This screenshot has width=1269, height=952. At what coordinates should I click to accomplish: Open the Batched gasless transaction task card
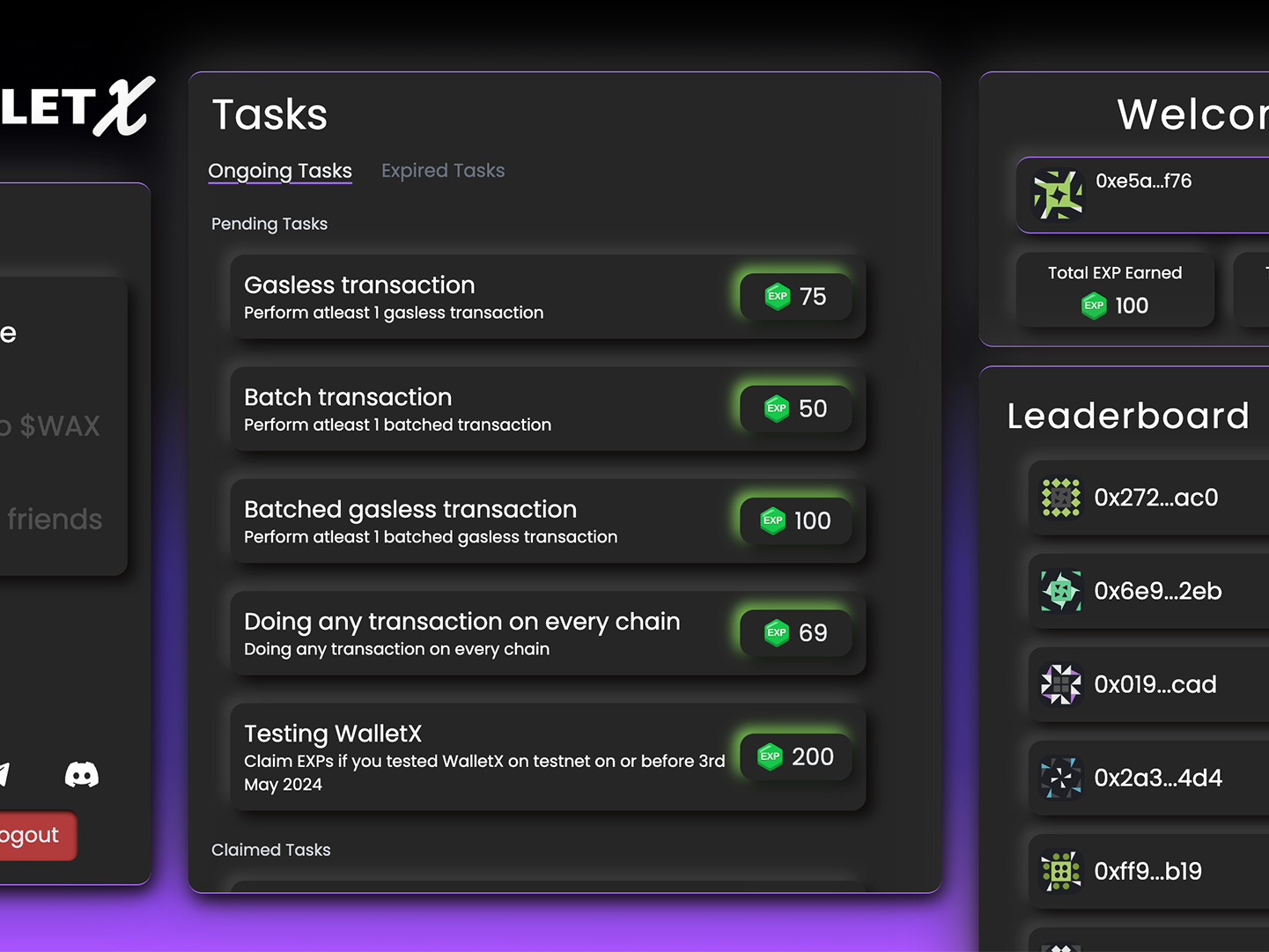pos(548,520)
